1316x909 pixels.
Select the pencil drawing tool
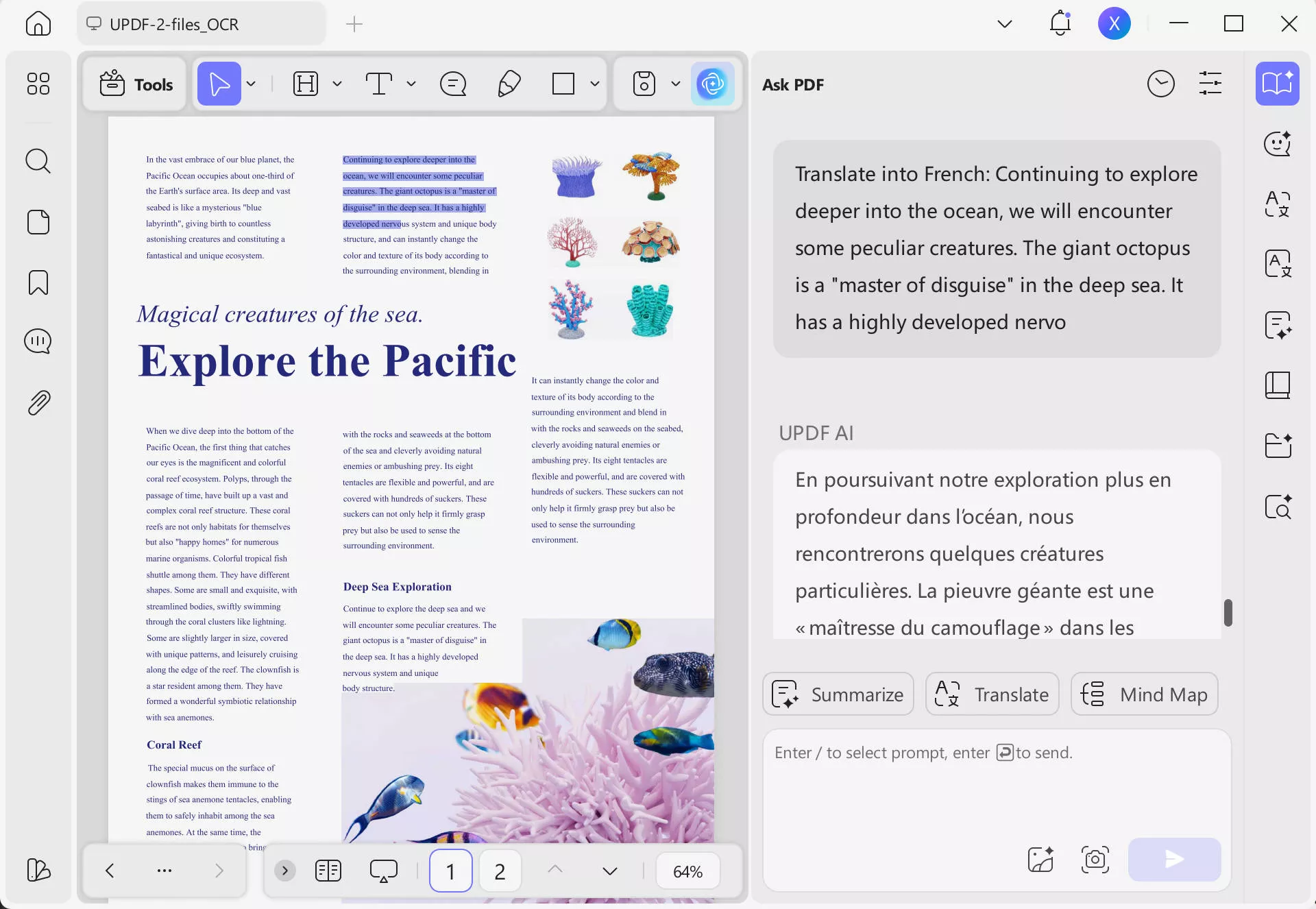click(509, 84)
